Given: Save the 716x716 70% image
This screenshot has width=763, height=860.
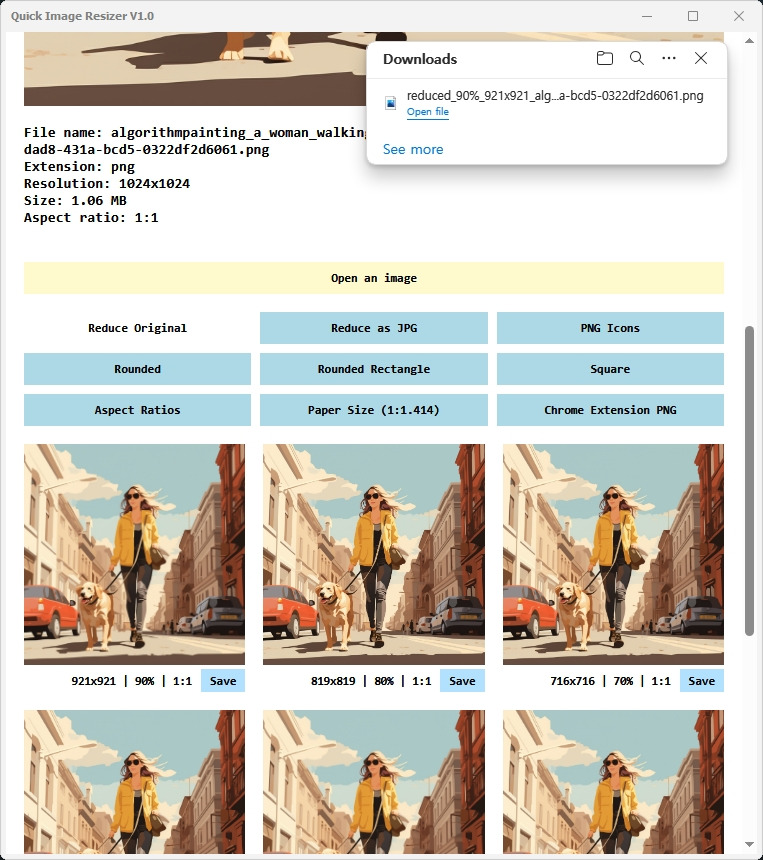Looking at the screenshot, I should pos(702,681).
